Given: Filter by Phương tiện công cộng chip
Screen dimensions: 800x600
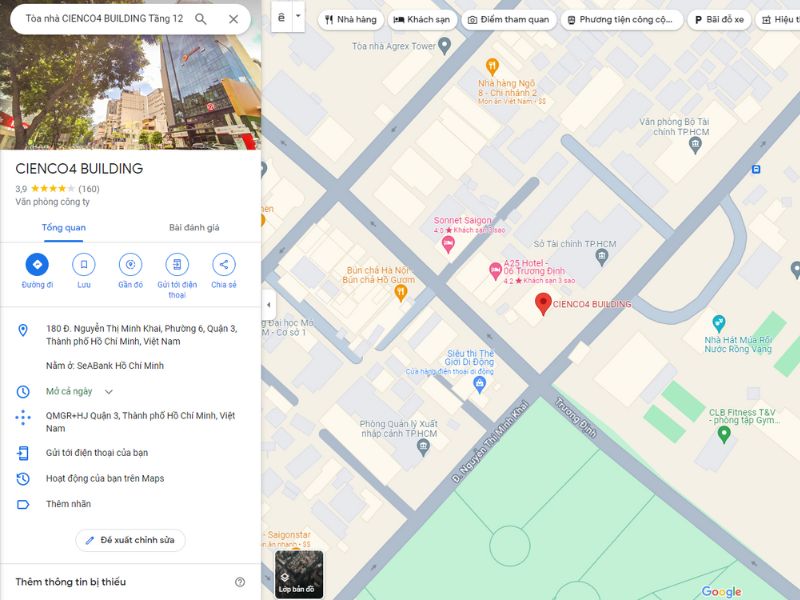Looking at the screenshot, I should click(621, 20).
